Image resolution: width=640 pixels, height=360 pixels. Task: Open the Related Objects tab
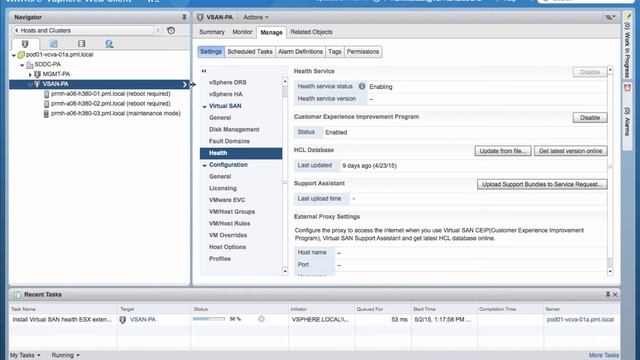[x=311, y=32]
